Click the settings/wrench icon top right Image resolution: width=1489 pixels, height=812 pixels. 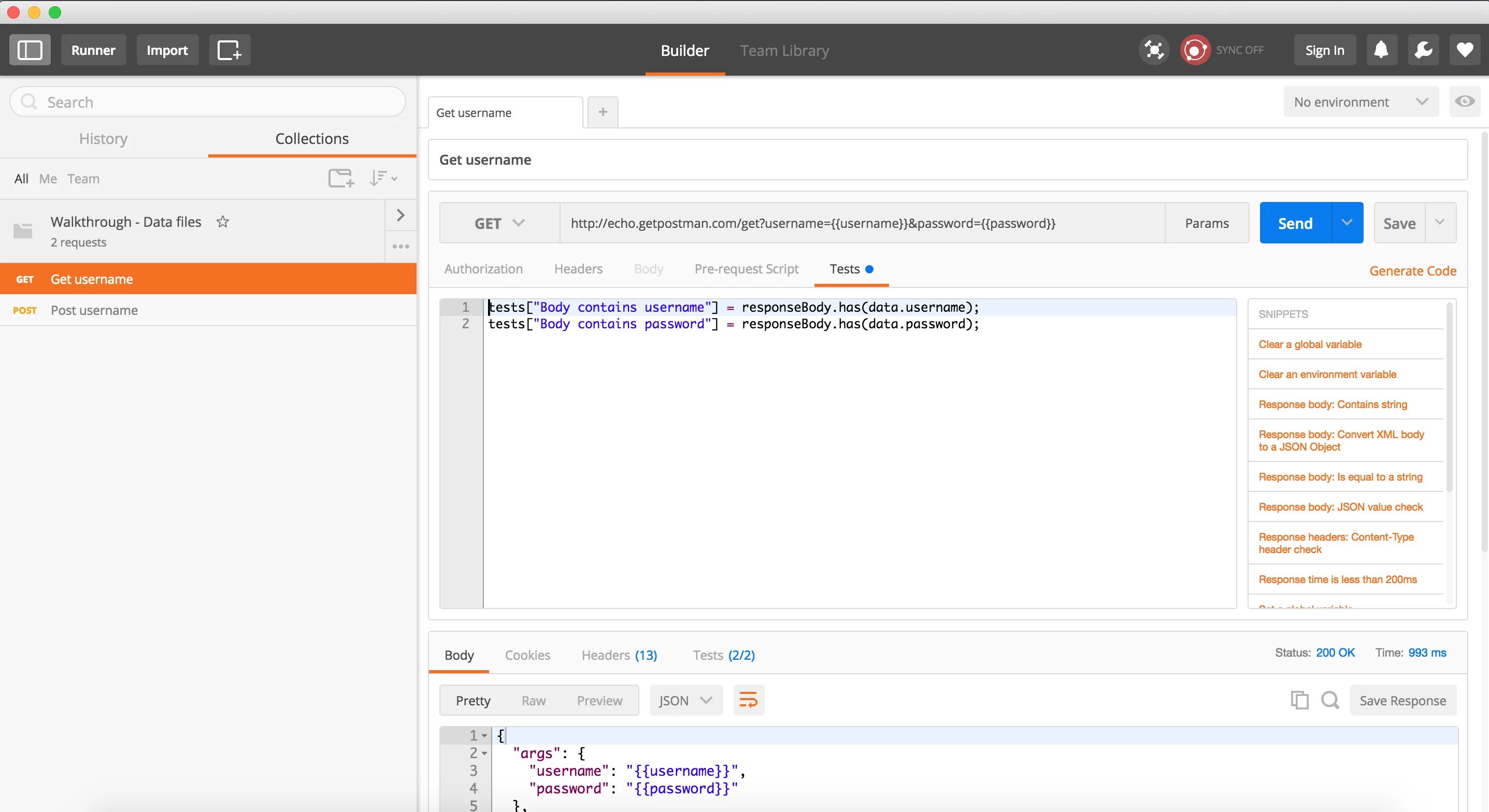[x=1421, y=50]
